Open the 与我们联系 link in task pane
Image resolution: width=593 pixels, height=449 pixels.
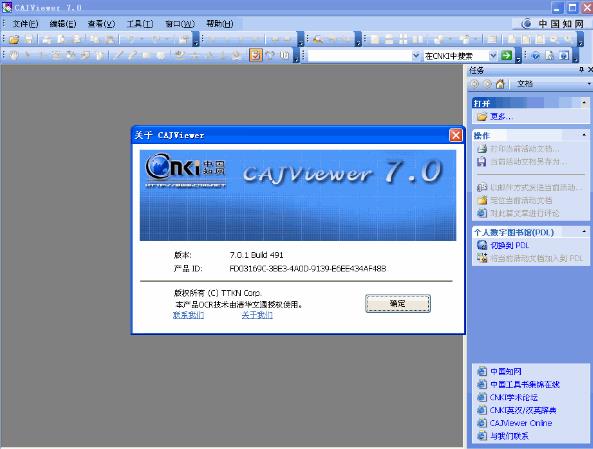(509, 436)
